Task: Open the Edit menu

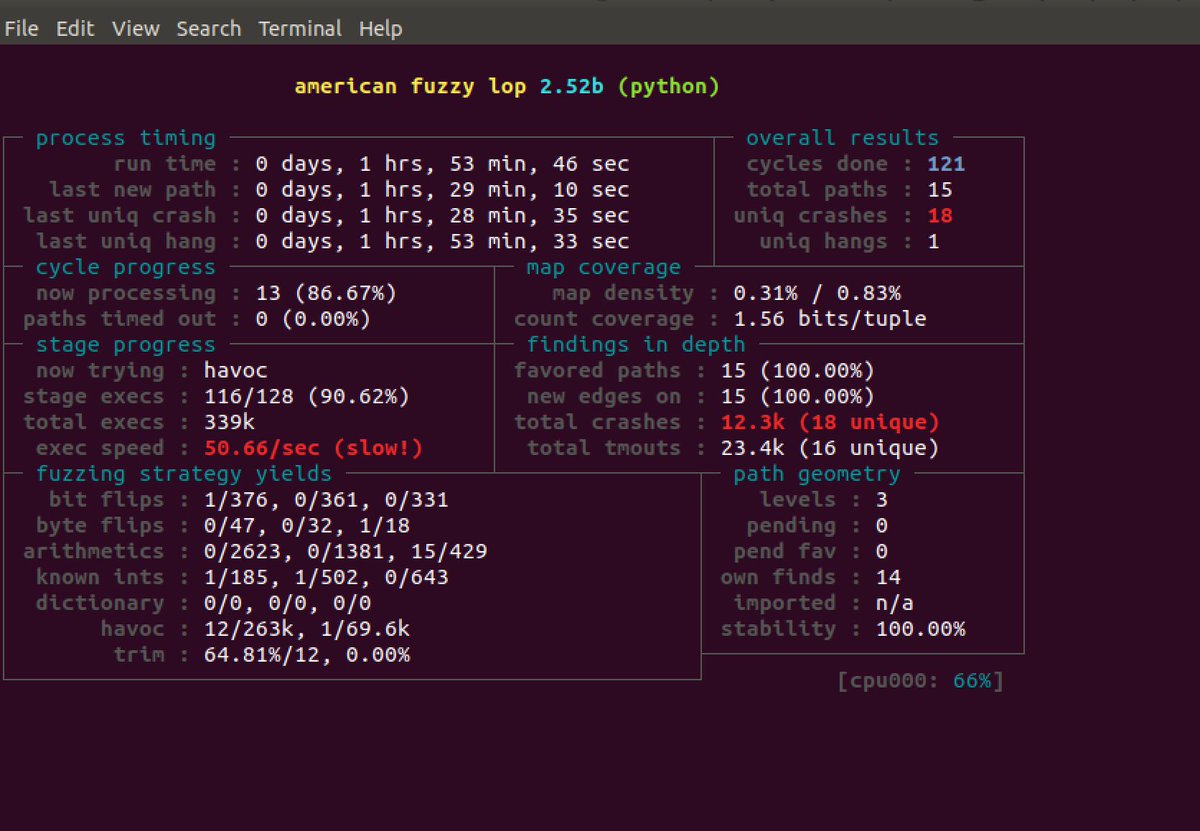Action: [75, 29]
